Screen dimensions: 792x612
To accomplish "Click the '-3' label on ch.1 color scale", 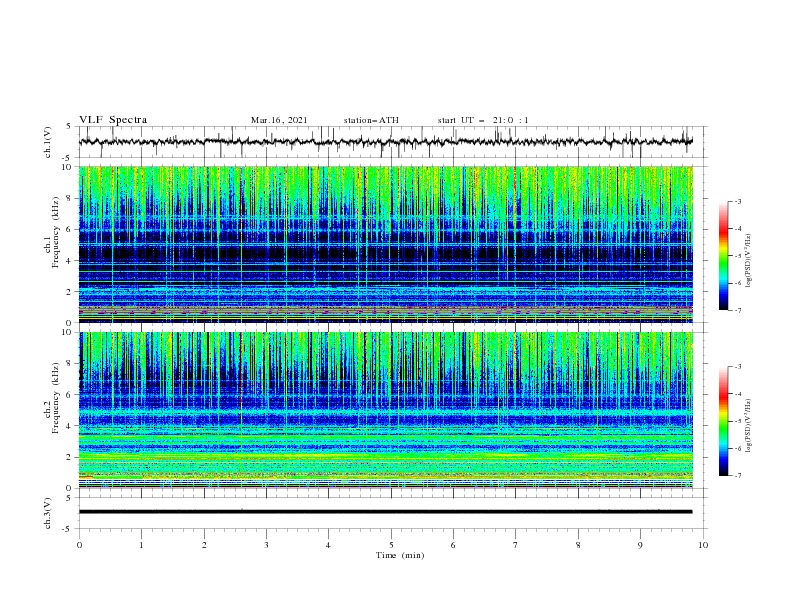I will [738, 202].
